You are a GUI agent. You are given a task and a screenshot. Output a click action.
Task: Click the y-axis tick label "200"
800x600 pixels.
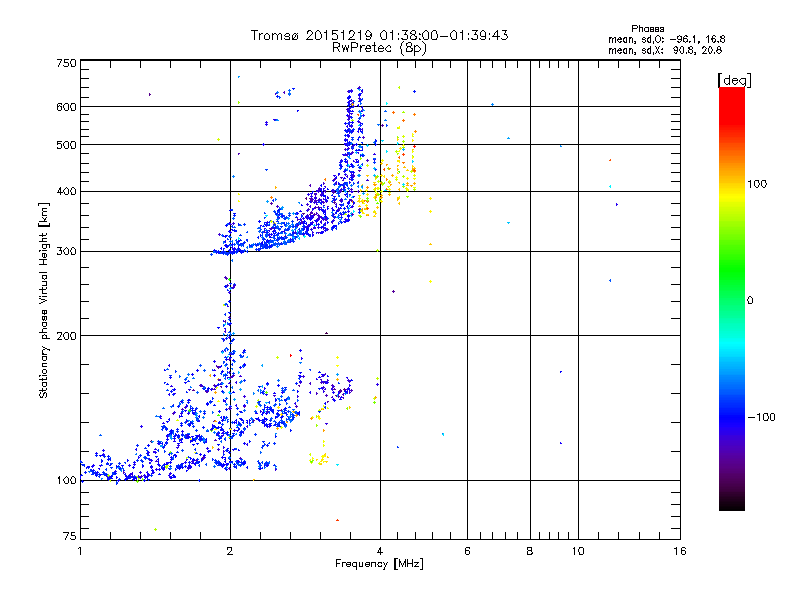tap(66, 336)
